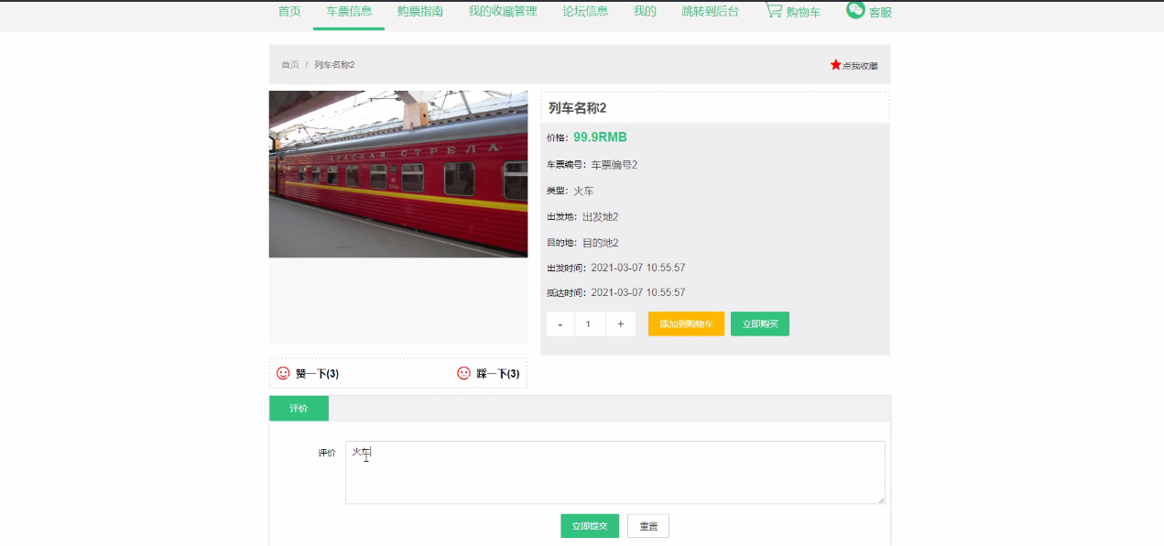Click 点我收藏 to favorite this ticket

pyautogui.click(x=860, y=65)
